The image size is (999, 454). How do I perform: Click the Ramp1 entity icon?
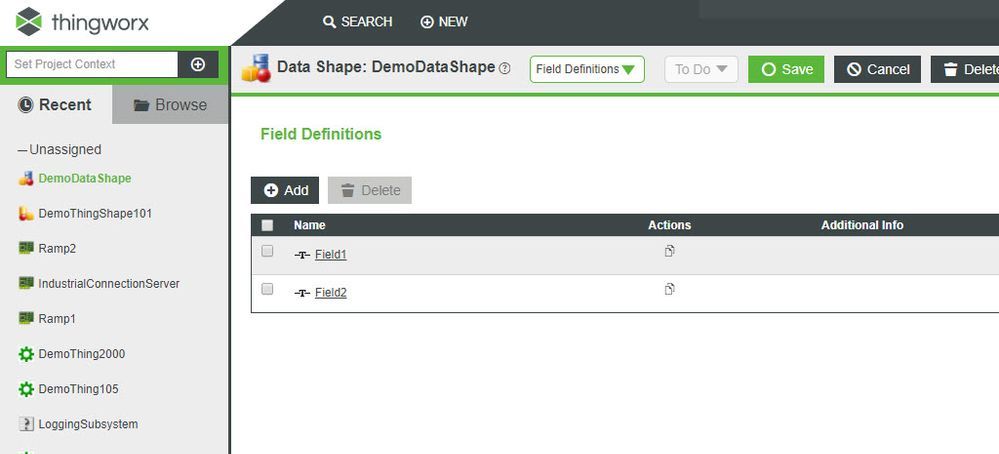point(25,318)
